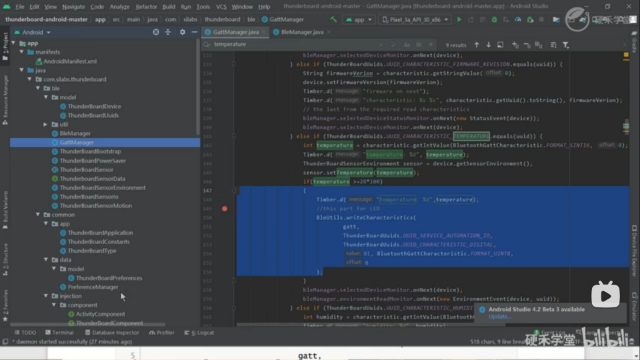Open the Logcat tool window
This screenshot has height=360, width=640.
click(199, 333)
